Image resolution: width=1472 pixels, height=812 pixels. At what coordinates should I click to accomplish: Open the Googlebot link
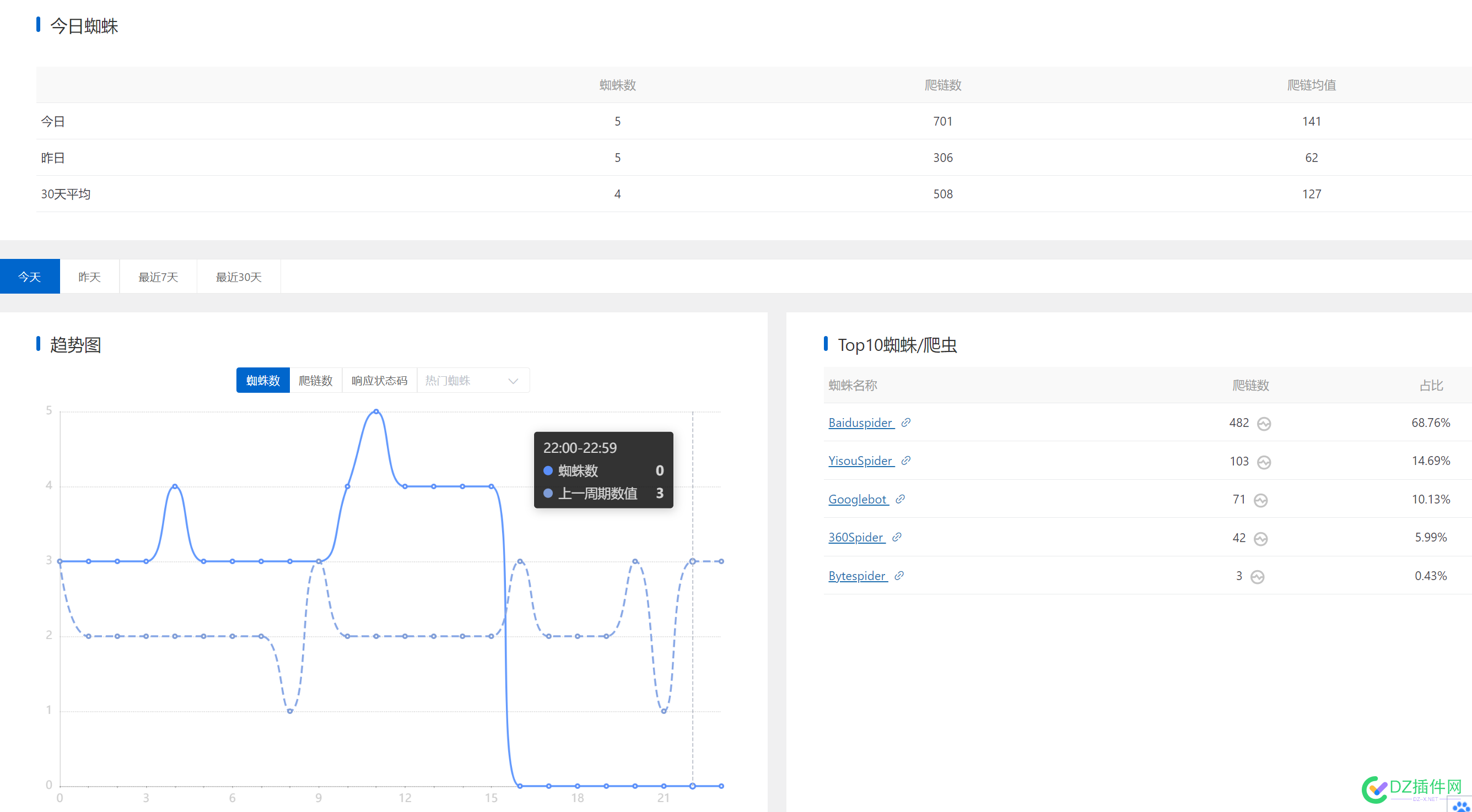click(x=858, y=499)
